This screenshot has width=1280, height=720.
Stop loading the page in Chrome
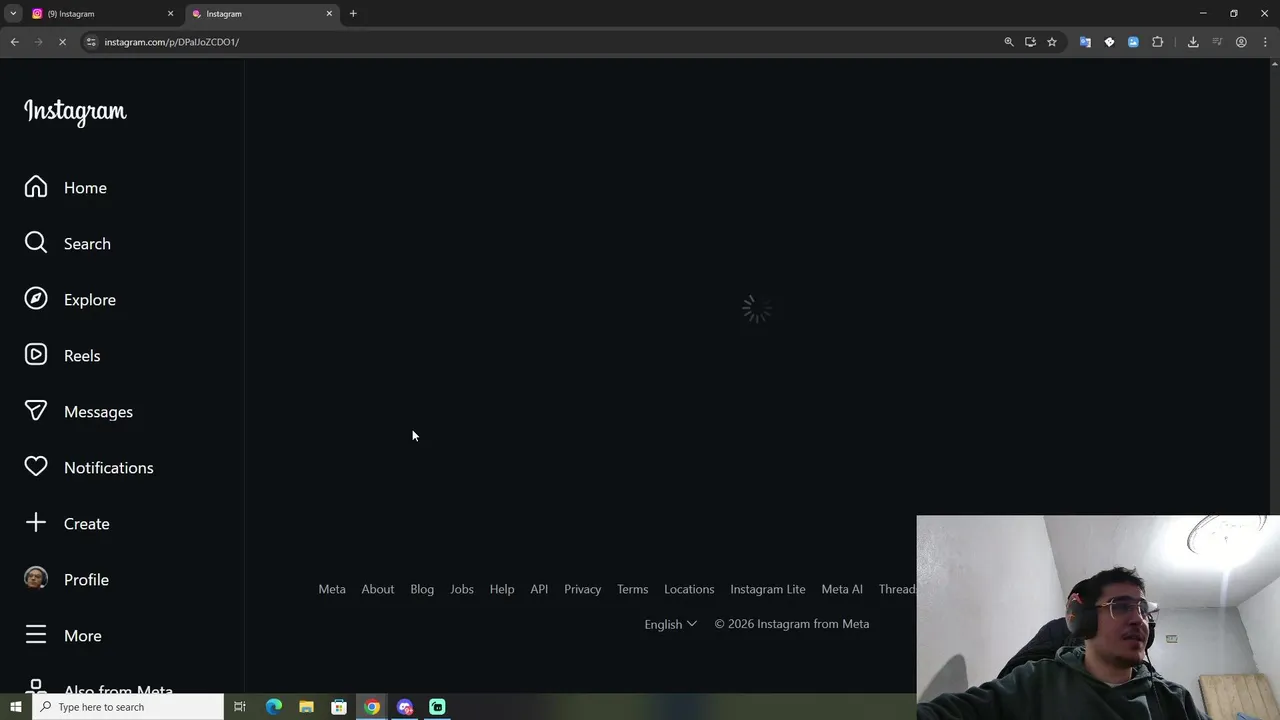pos(62,42)
